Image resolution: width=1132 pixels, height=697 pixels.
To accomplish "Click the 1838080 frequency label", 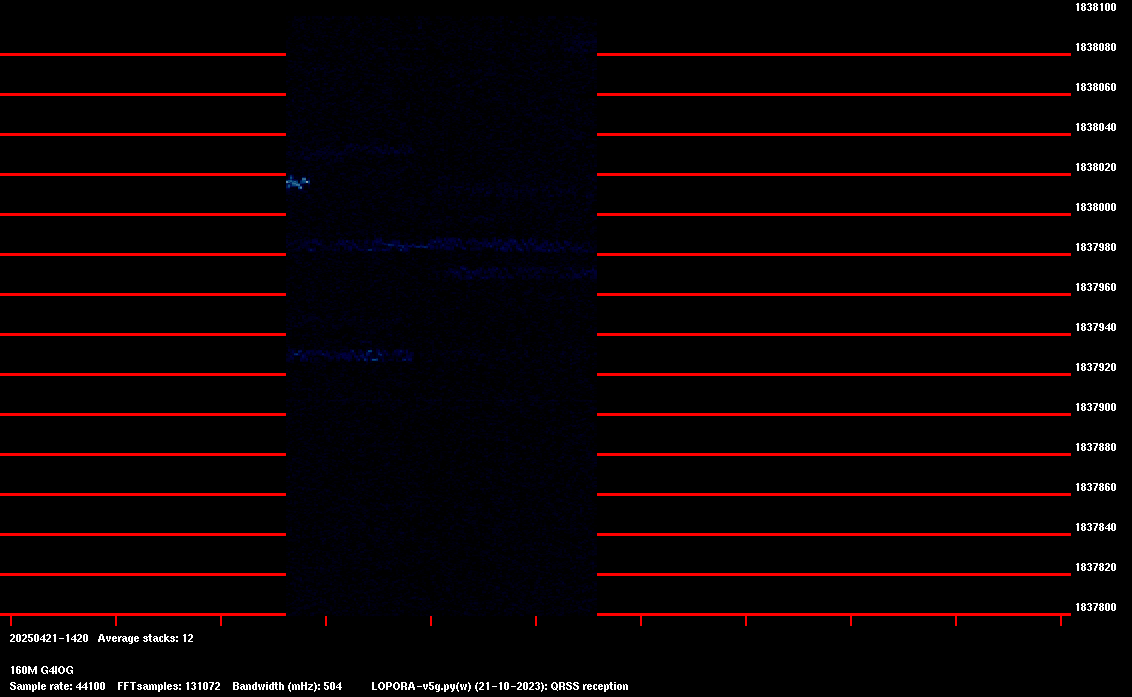I will [1095, 47].
